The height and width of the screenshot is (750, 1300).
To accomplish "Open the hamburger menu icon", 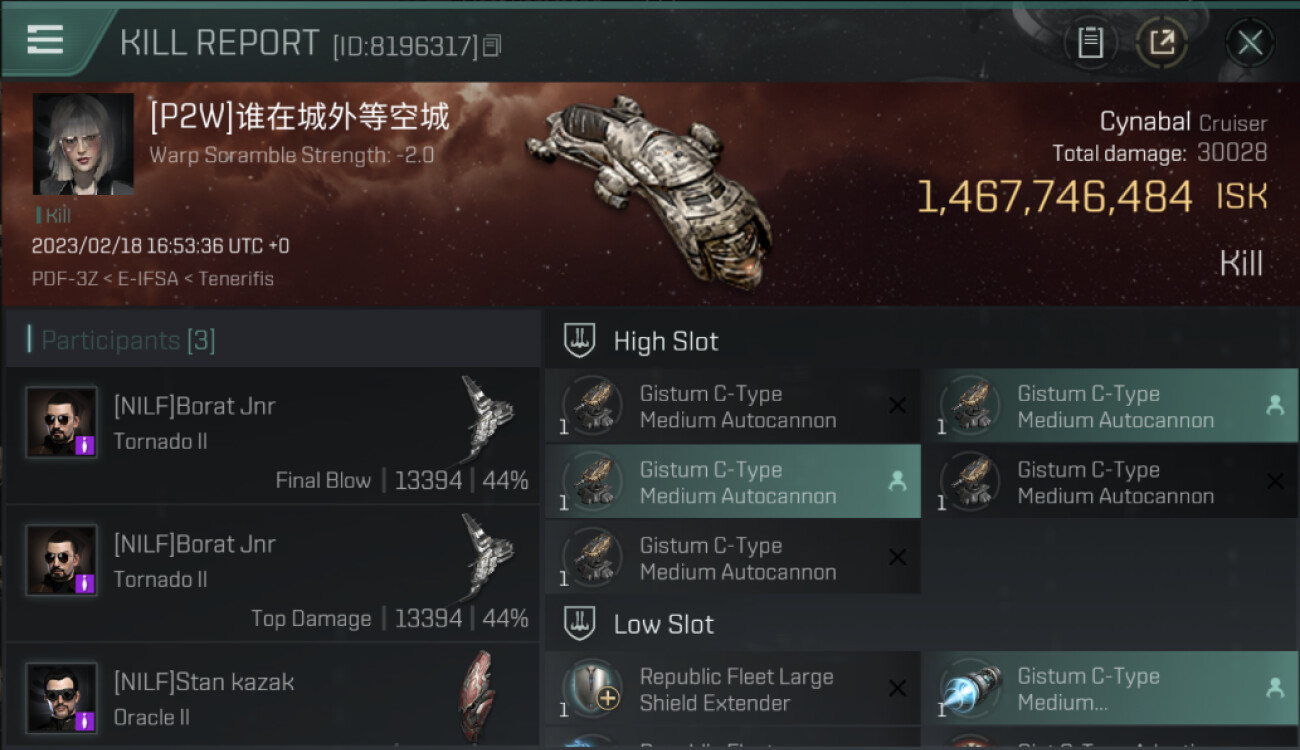I will tap(45, 40).
